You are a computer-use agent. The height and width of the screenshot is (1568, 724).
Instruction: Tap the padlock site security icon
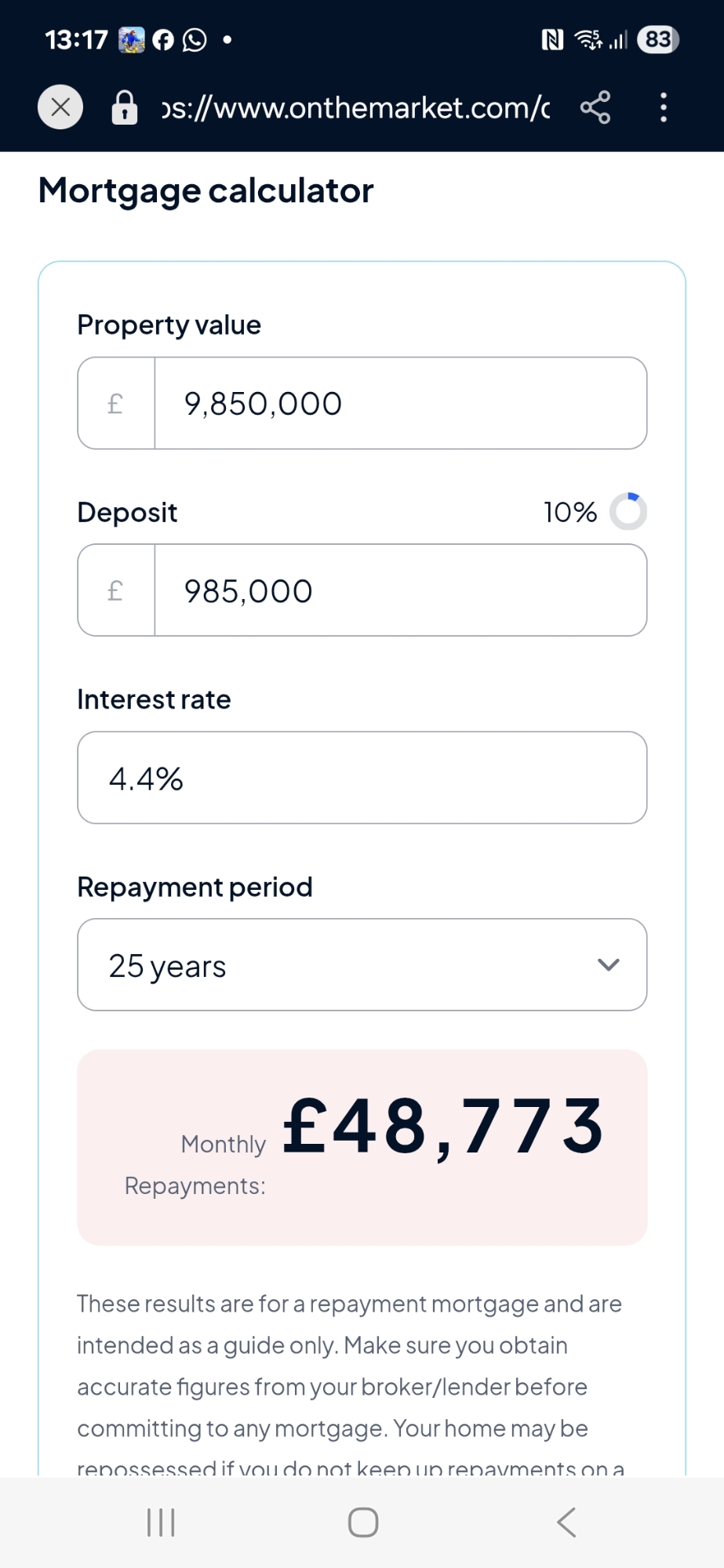125,107
